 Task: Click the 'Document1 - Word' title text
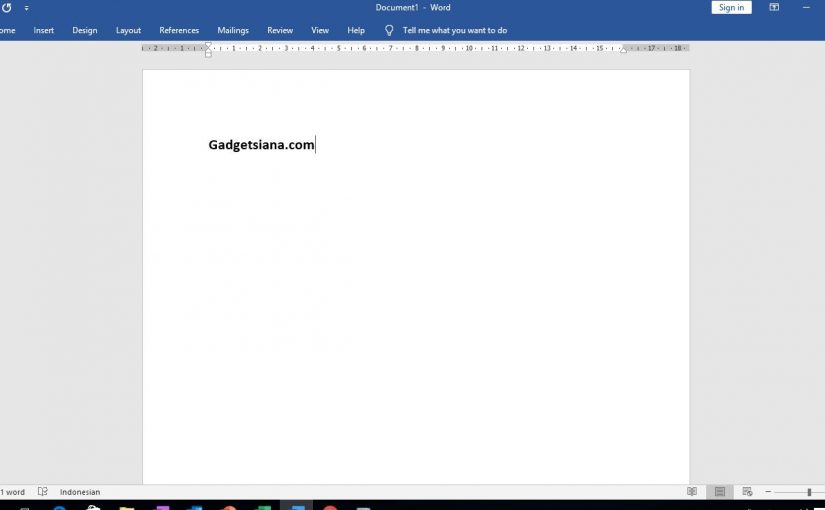413,7
